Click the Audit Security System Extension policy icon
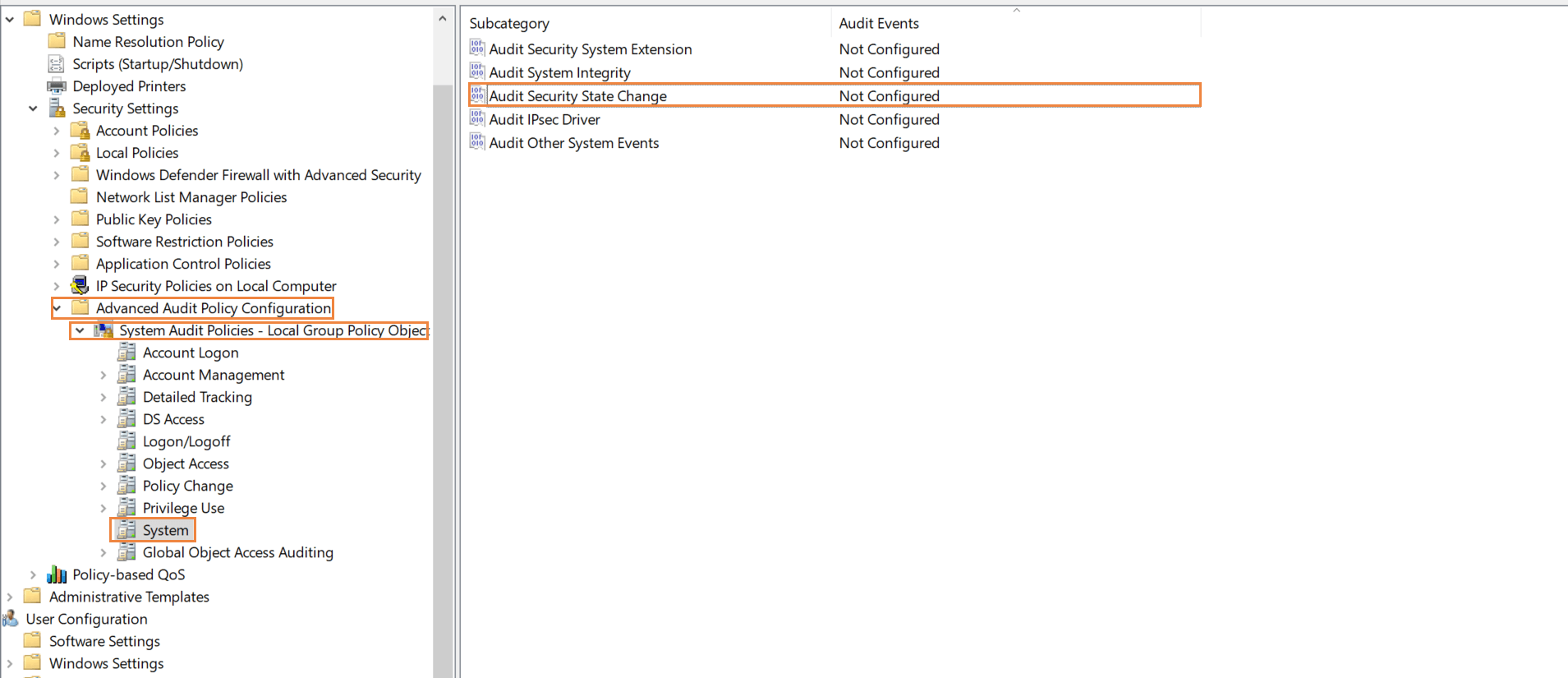 tap(477, 48)
